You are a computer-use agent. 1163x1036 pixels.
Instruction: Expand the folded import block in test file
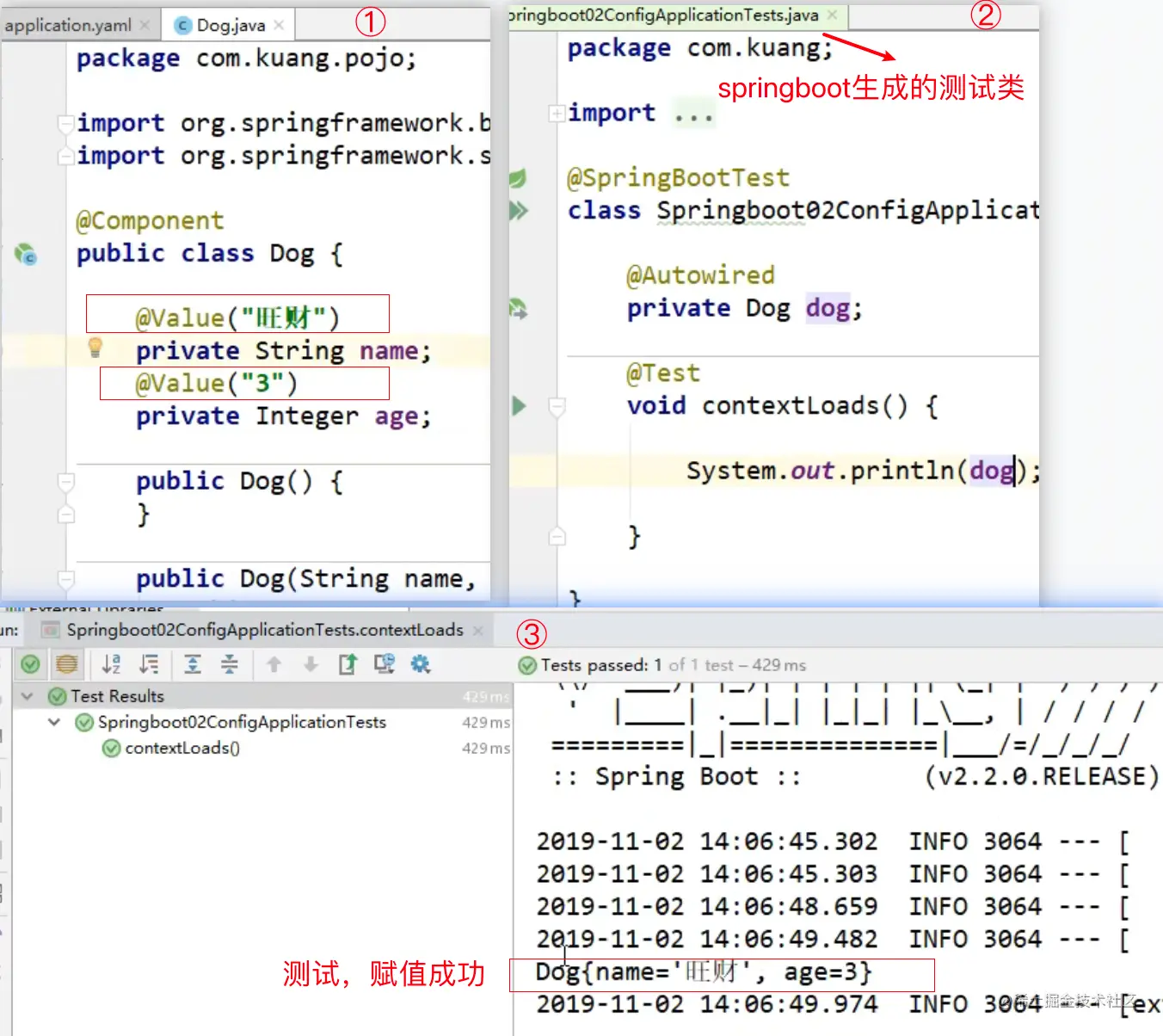[557, 113]
